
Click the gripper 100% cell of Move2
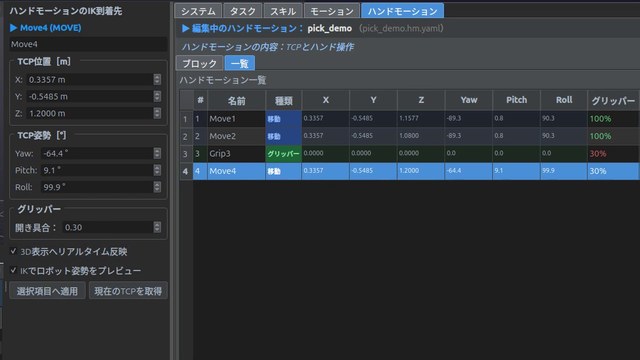613,136
